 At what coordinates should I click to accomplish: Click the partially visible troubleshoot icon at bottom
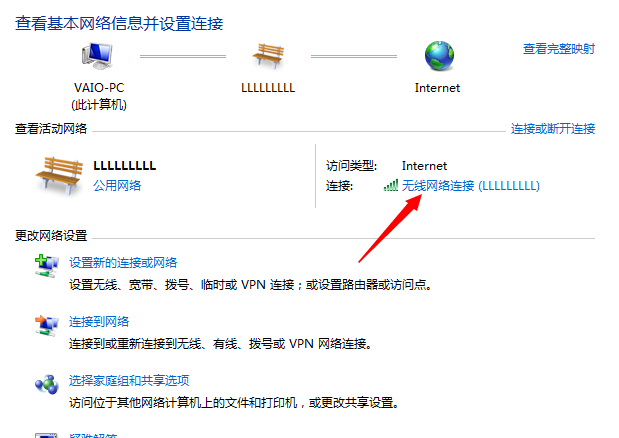pos(46,436)
